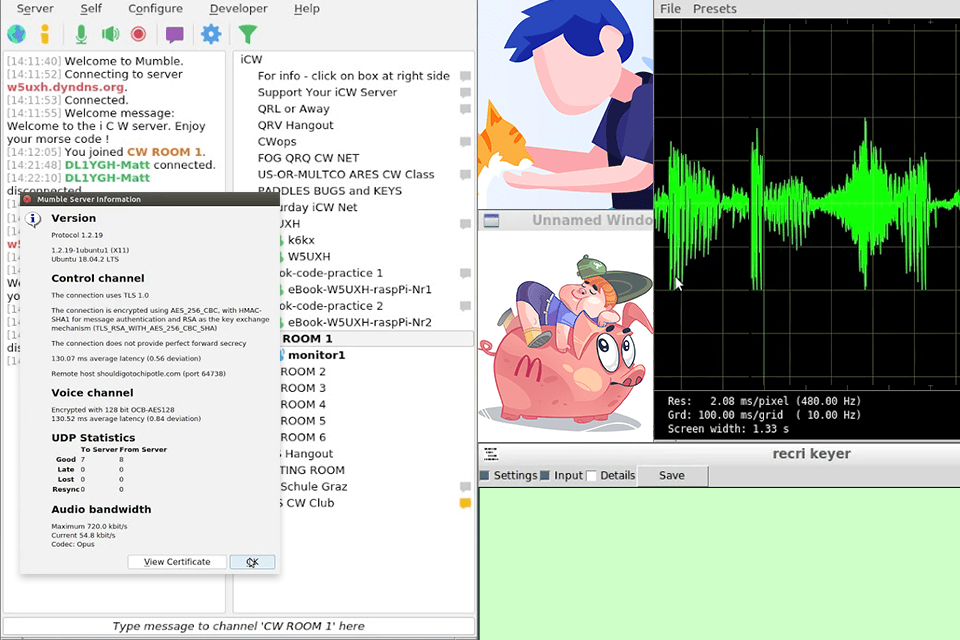Toggle the Settings checkbox in recri keyer

click(486, 475)
